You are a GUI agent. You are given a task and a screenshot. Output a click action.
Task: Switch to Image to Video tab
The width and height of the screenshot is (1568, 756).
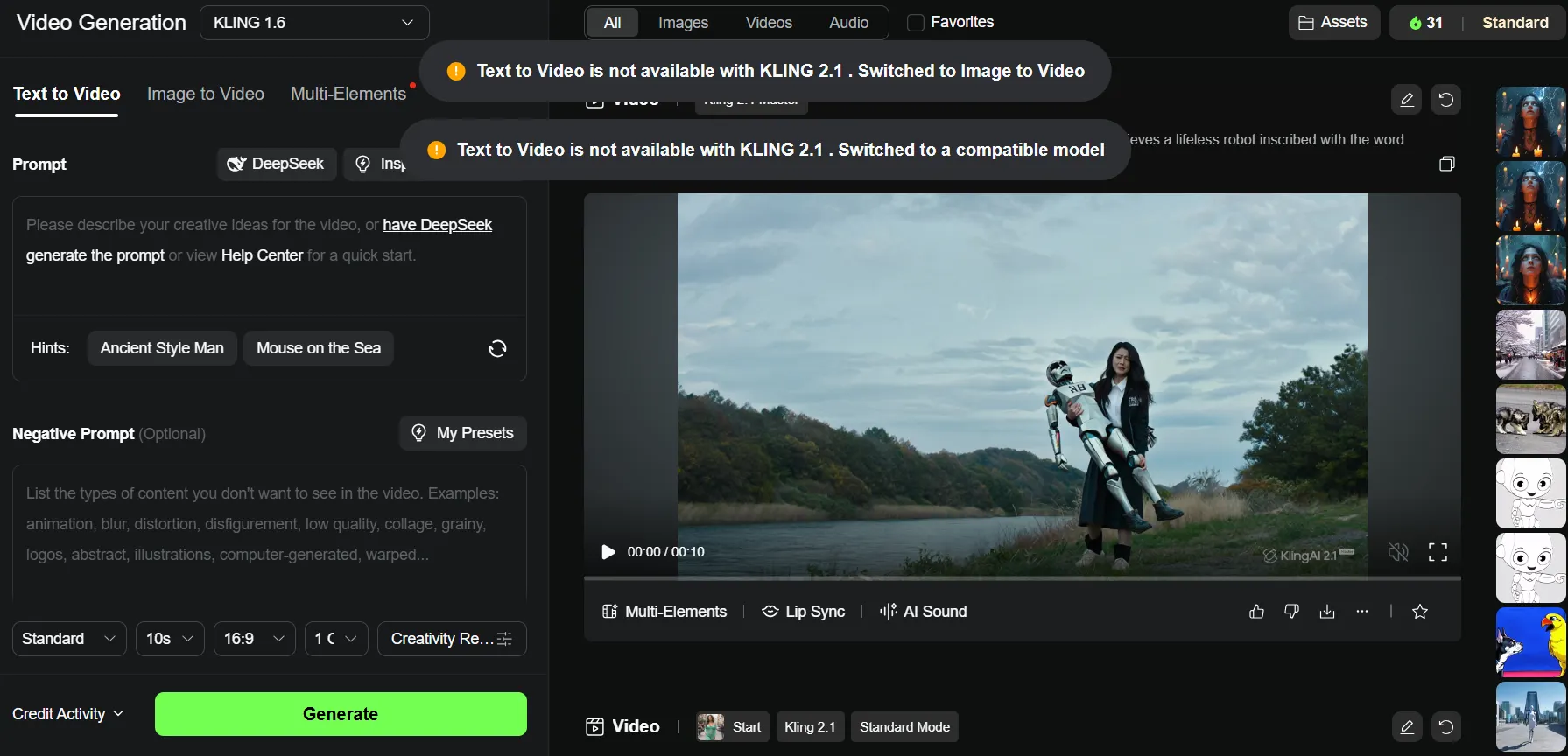tap(206, 94)
